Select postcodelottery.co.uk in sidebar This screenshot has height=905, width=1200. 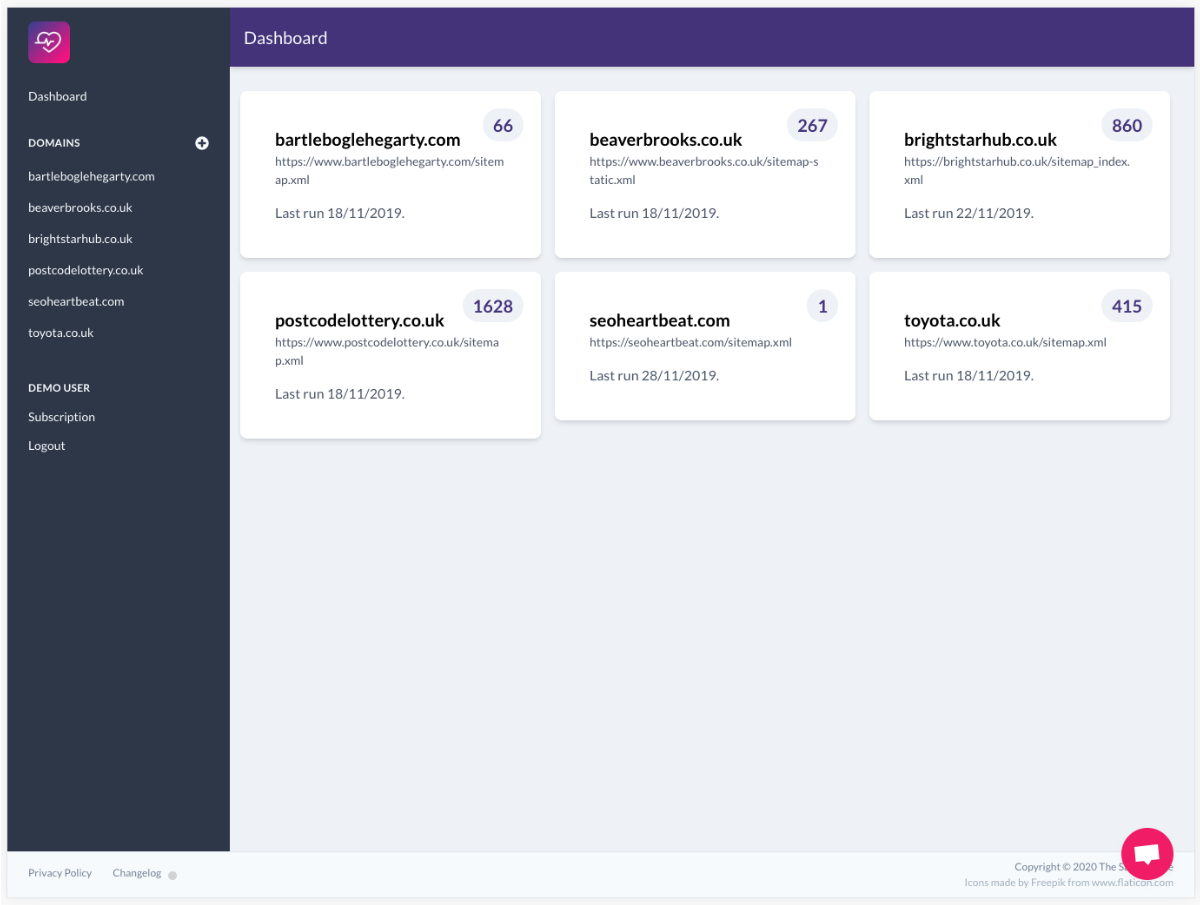(86, 270)
